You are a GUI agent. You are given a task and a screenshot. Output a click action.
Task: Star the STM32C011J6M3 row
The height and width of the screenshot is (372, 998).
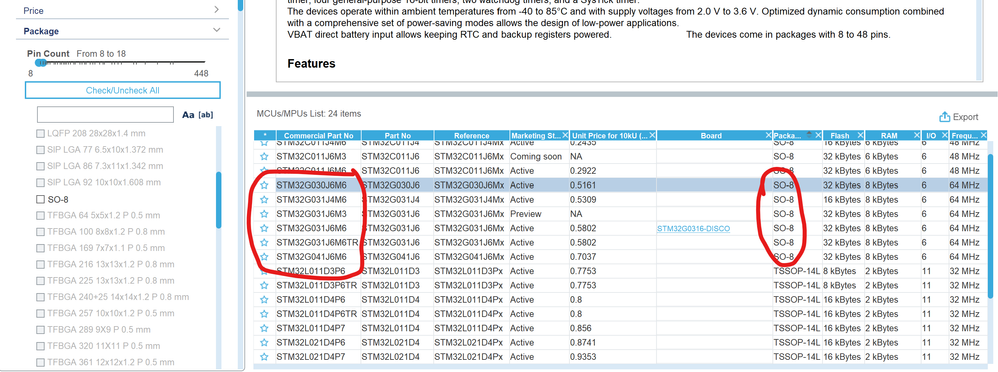click(264, 157)
